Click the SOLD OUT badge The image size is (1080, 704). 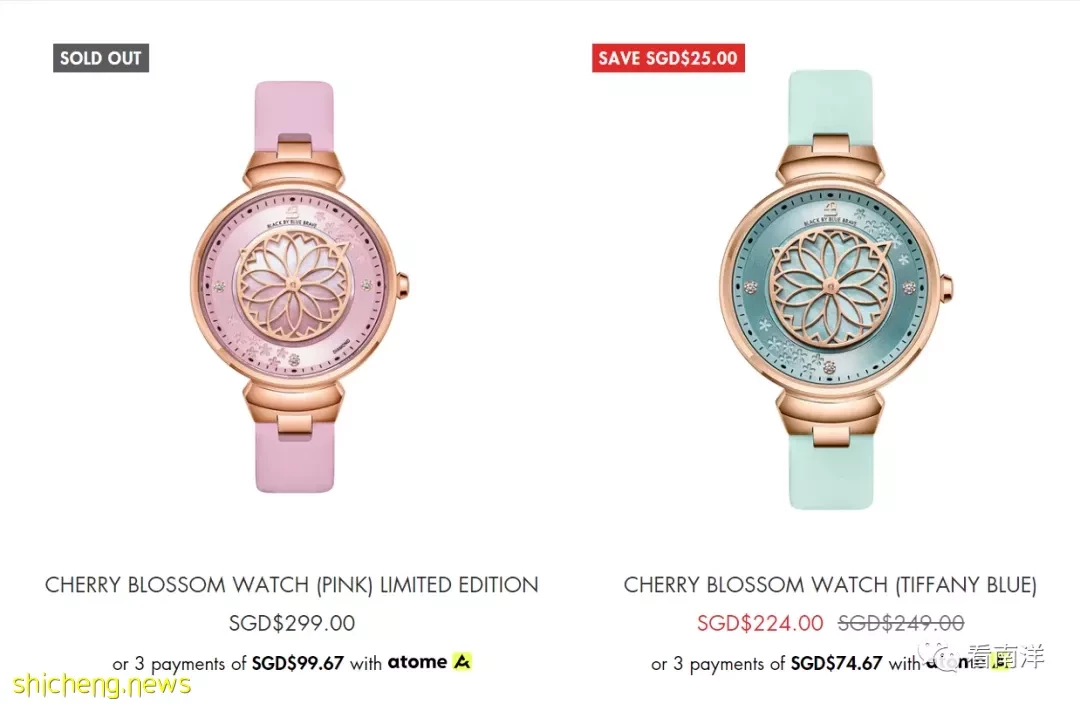tap(101, 58)
